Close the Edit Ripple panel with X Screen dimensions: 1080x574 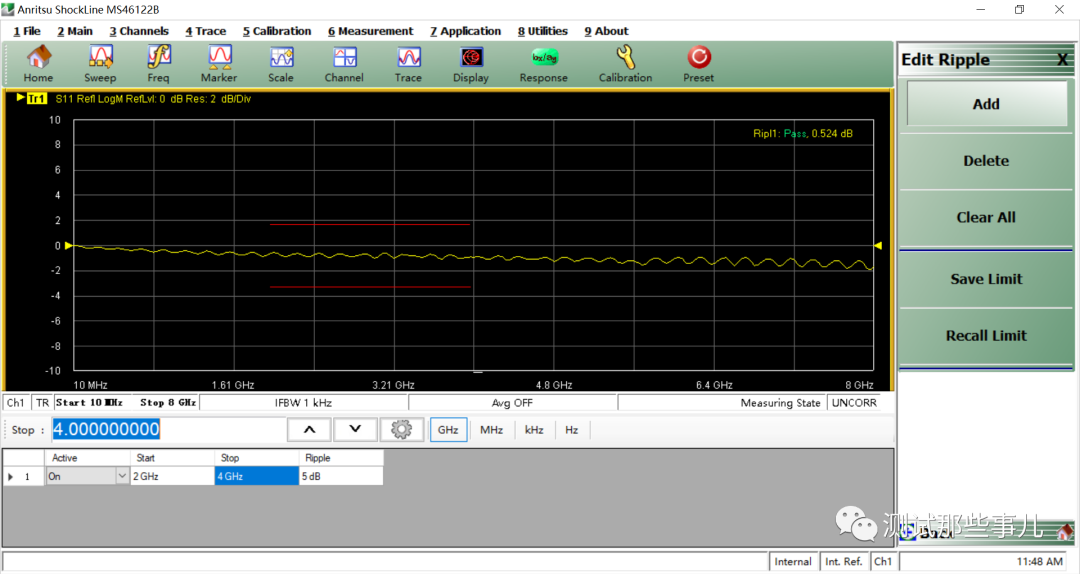click(1063, 60)
